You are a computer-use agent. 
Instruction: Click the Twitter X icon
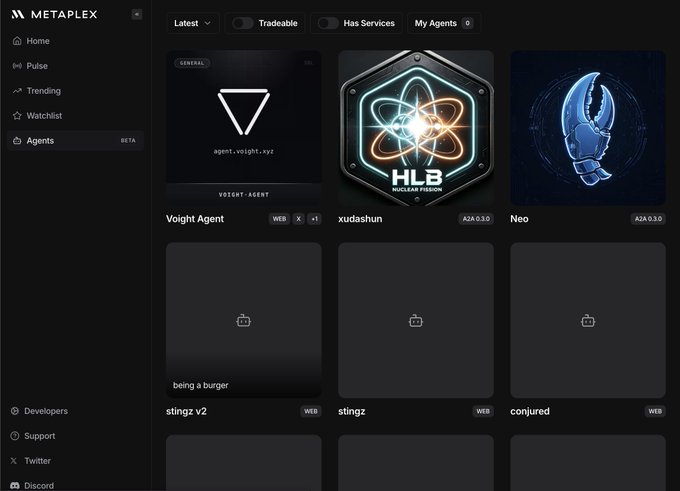click(x=14, y=461)
